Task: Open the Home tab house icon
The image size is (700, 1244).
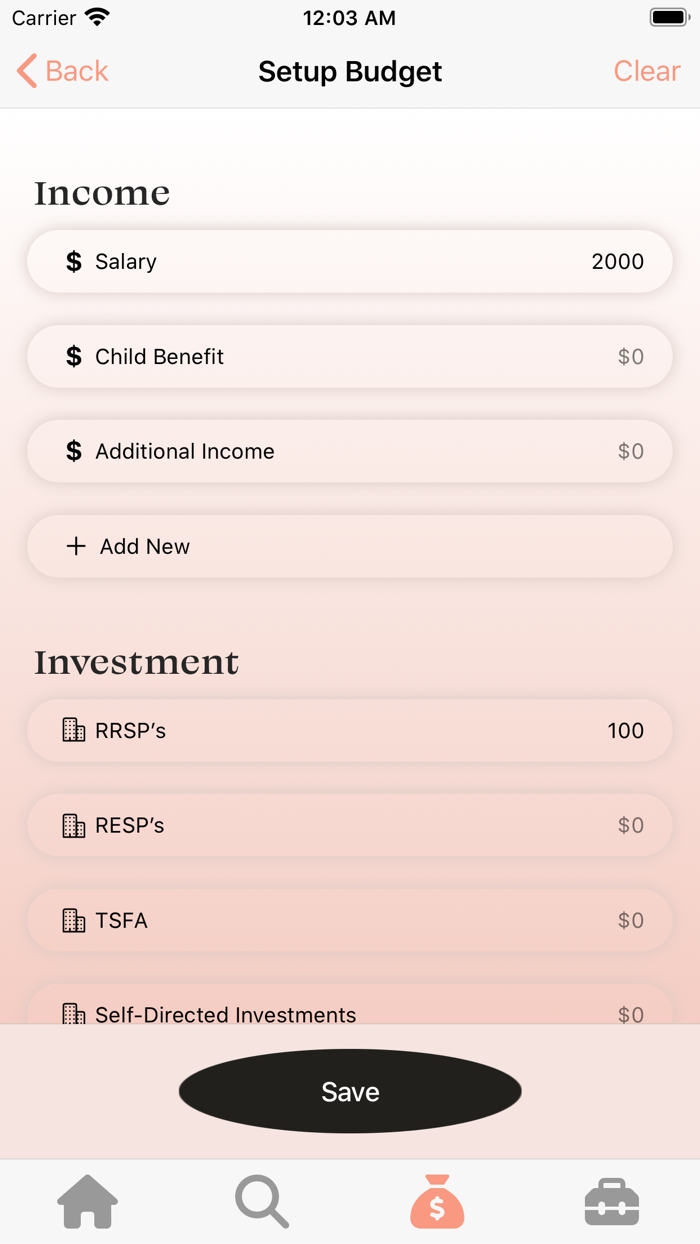Action: (x=88, y=1201)
